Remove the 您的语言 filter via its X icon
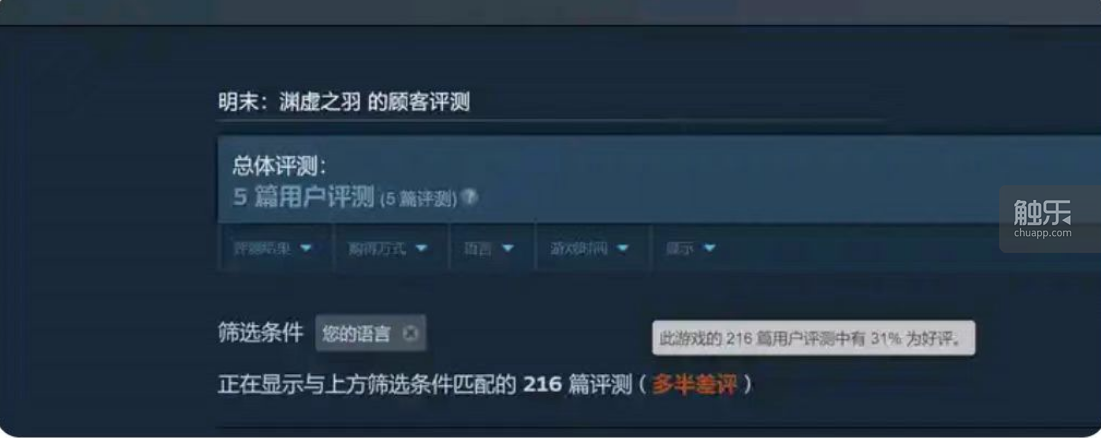Viewport: 1101px width, 438px height. [x=410, y=333]
